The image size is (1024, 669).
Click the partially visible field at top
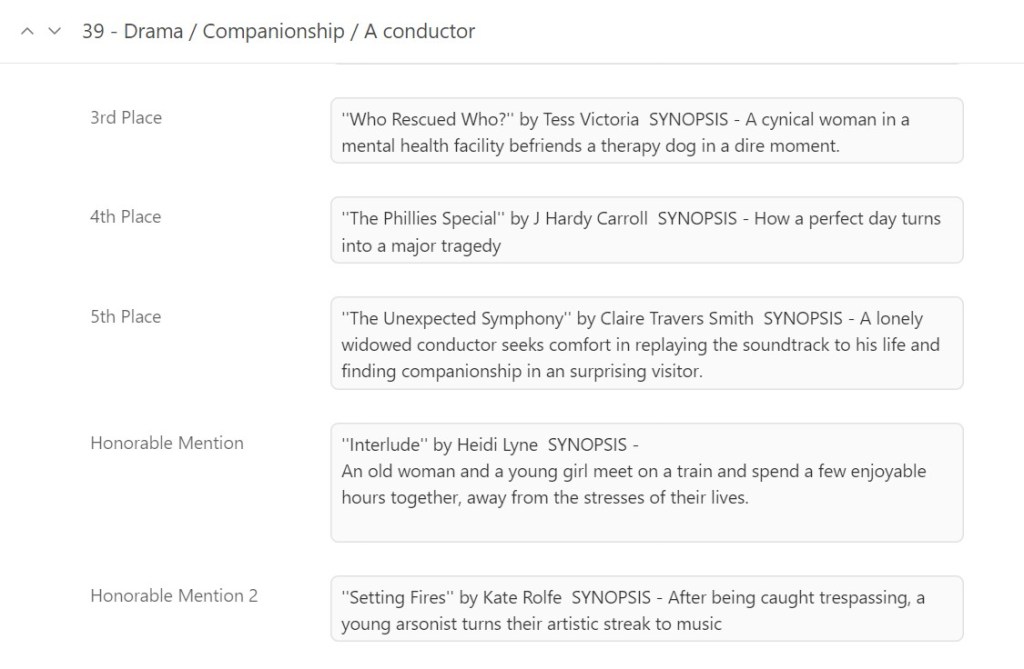click(646, 62)
